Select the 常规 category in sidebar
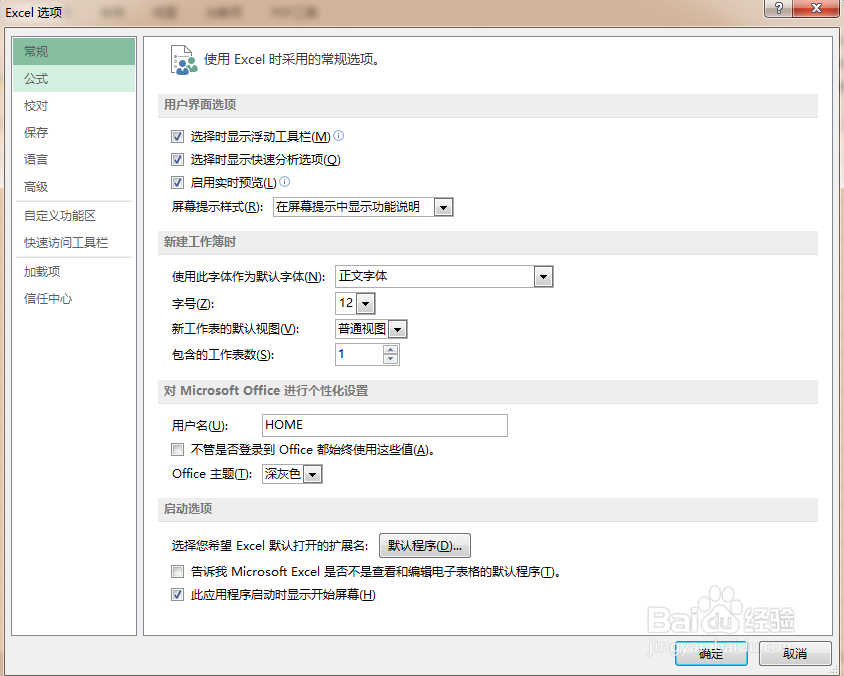The height and width of the screenshot is (676, 844). pyautogui.click(x=74, y=52)
